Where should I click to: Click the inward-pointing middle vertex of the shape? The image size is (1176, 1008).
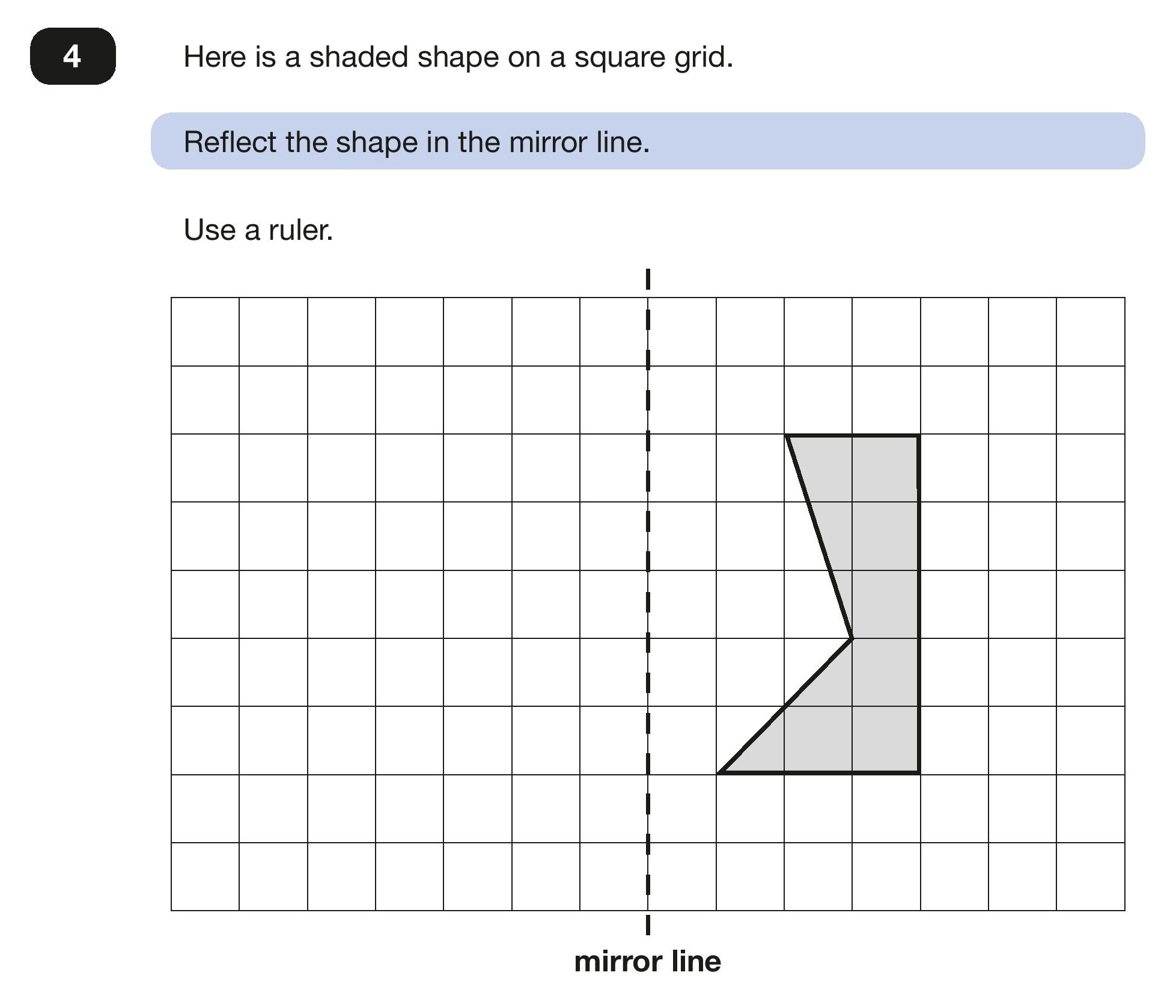[x=852, y=638]
